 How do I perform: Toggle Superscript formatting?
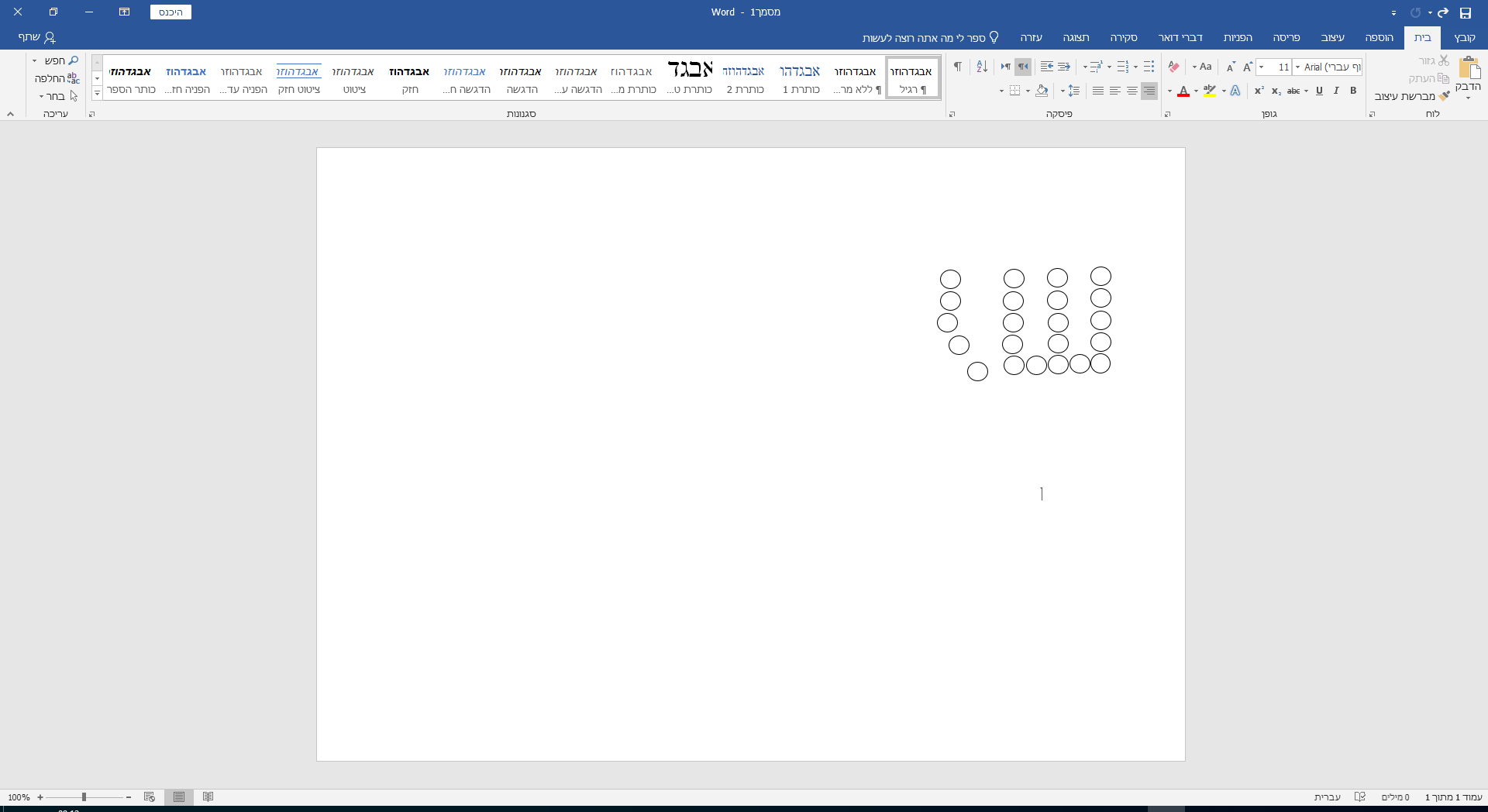click(1259, 91)
